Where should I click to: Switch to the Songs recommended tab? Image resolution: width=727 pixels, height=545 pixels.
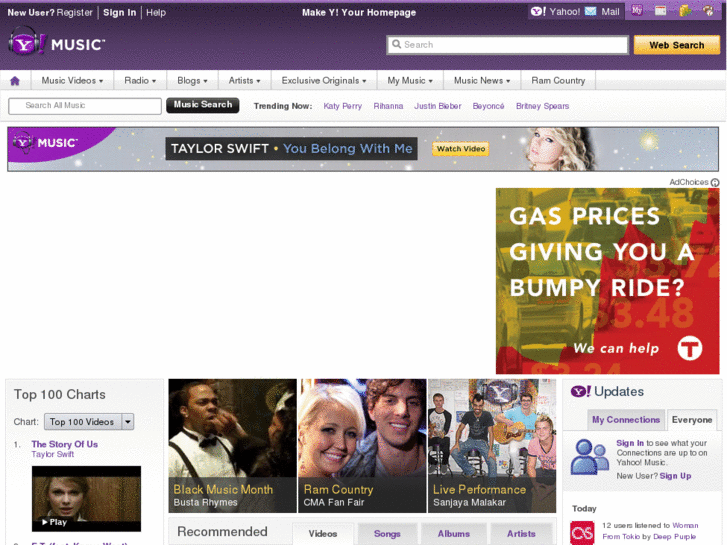tap(387, 534)
